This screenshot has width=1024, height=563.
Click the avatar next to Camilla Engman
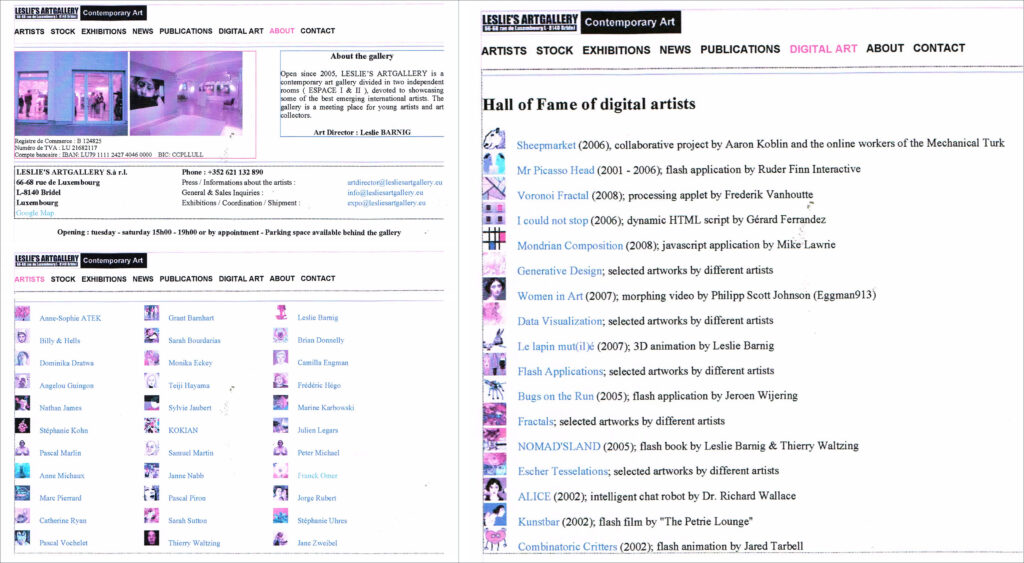click(x=281, y=359)
